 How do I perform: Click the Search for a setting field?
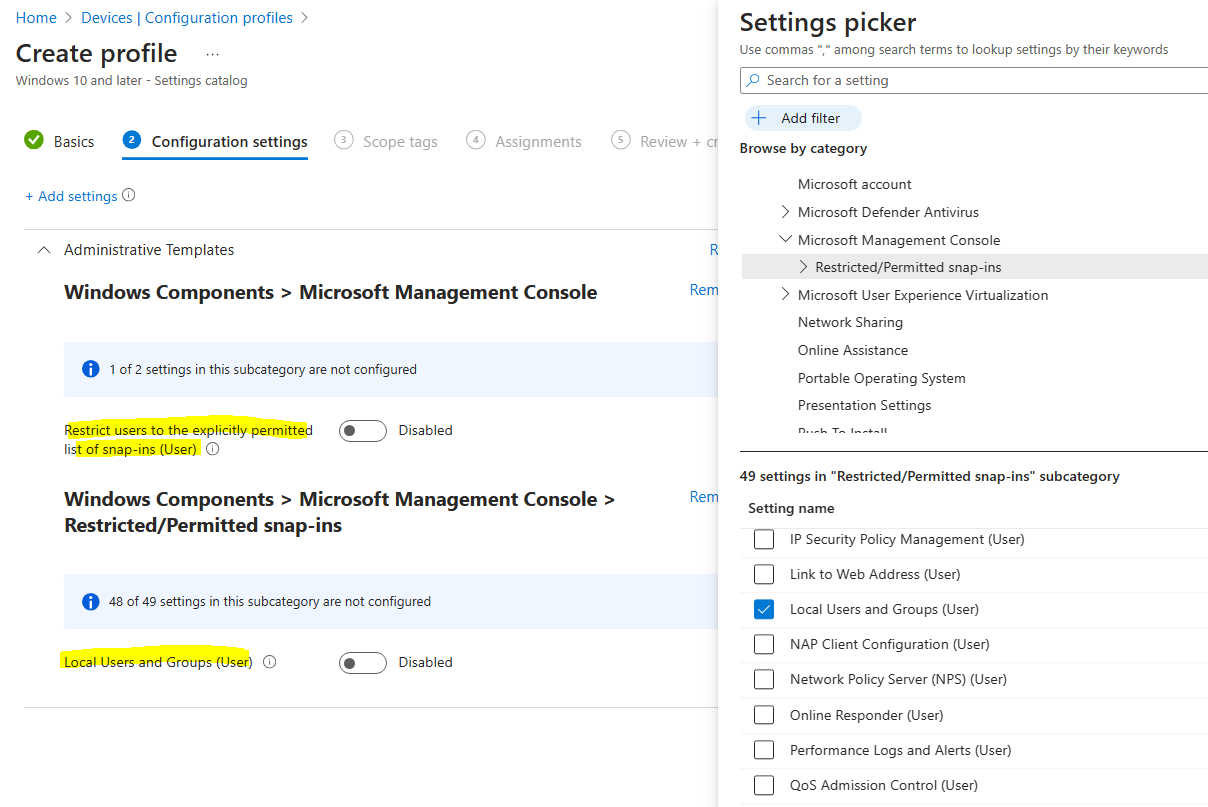(975, 80)
